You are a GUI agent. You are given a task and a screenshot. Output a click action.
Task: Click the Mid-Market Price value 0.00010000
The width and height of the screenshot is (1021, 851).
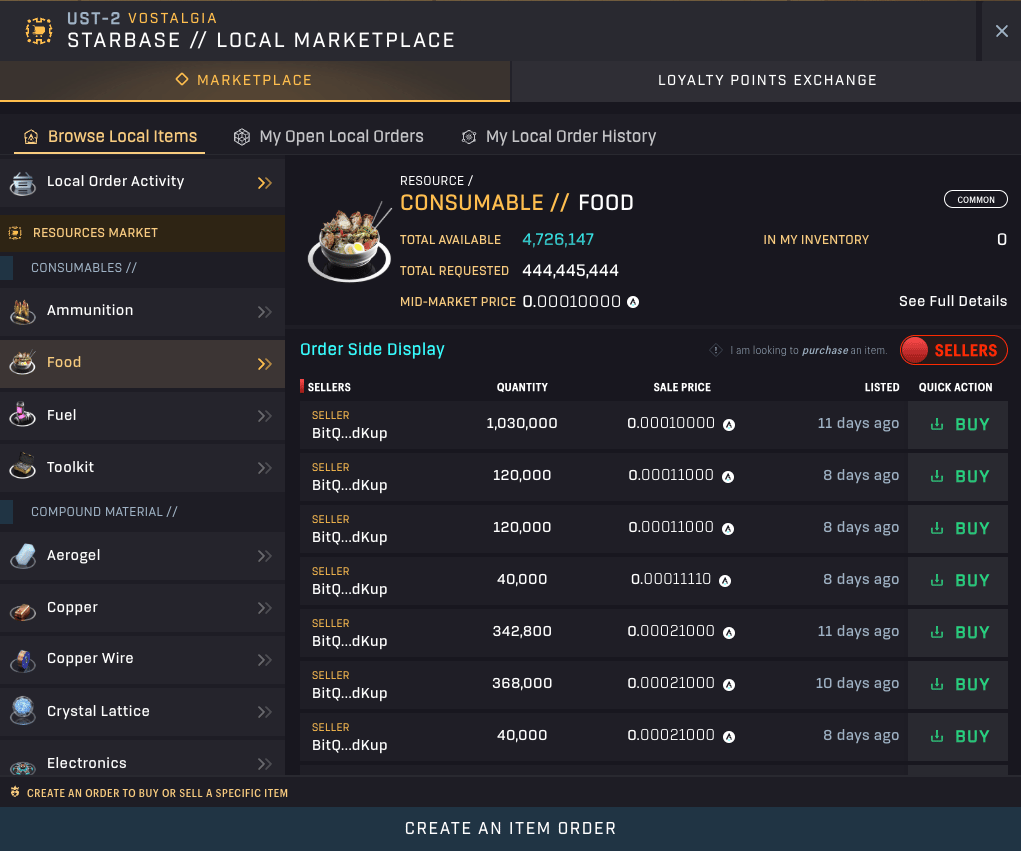pos(572,301)
